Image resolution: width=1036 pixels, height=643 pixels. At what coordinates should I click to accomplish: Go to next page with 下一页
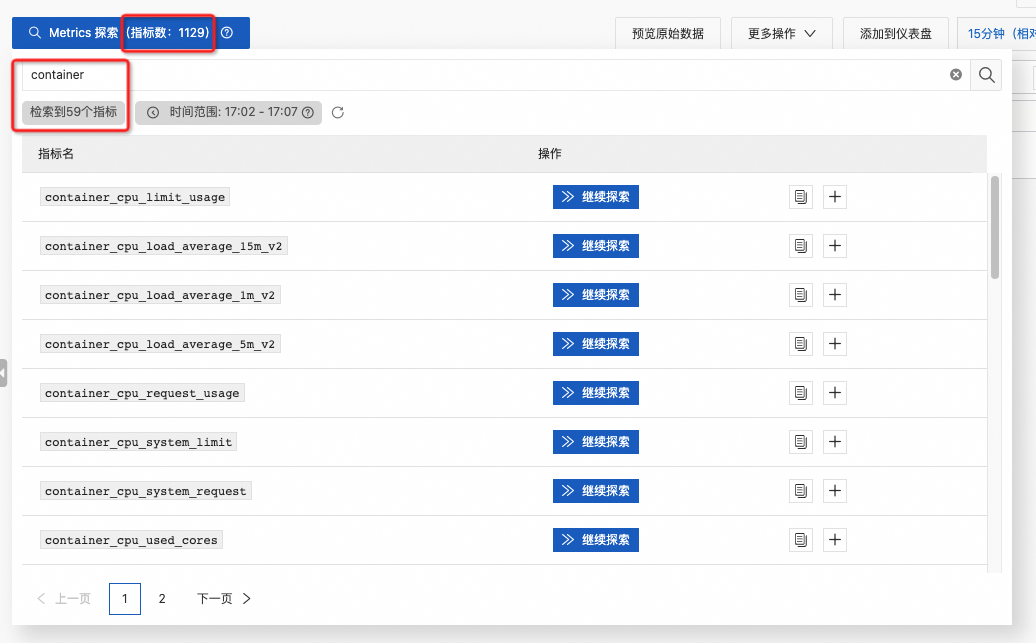pyautogui.click(x=224, y=599)
